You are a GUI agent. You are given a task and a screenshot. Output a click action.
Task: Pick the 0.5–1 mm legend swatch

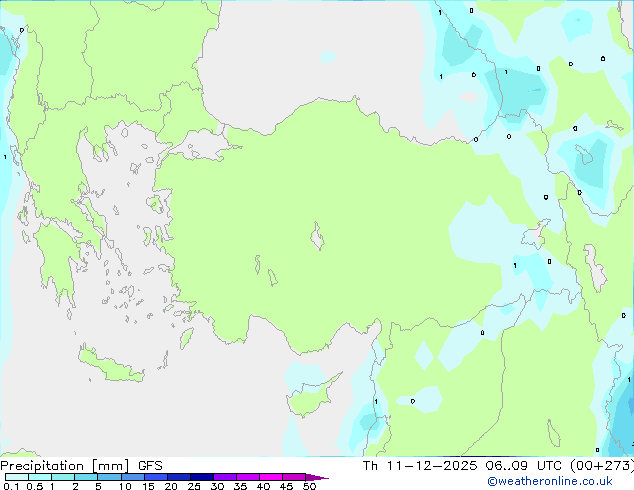coord(40,477)
